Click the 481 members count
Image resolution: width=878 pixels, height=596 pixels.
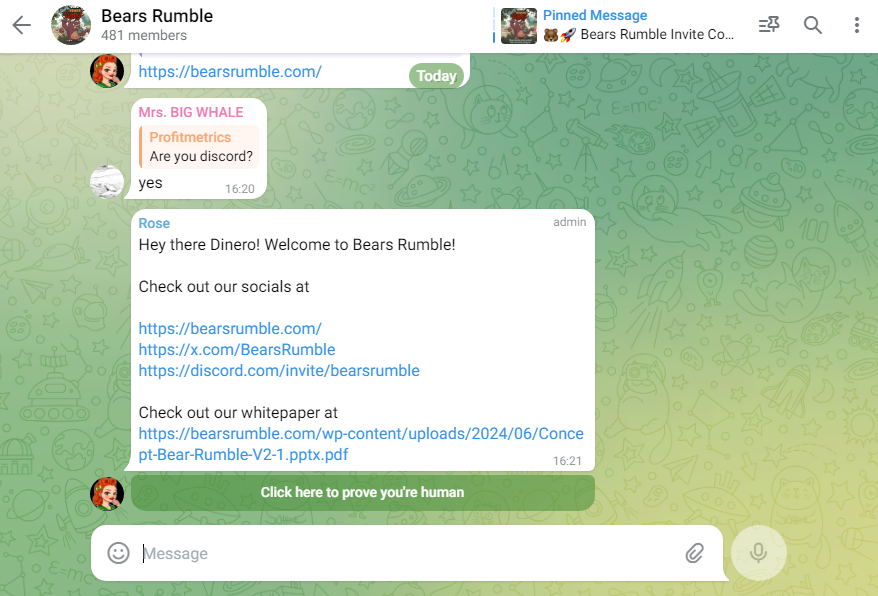tap(144, 35)
